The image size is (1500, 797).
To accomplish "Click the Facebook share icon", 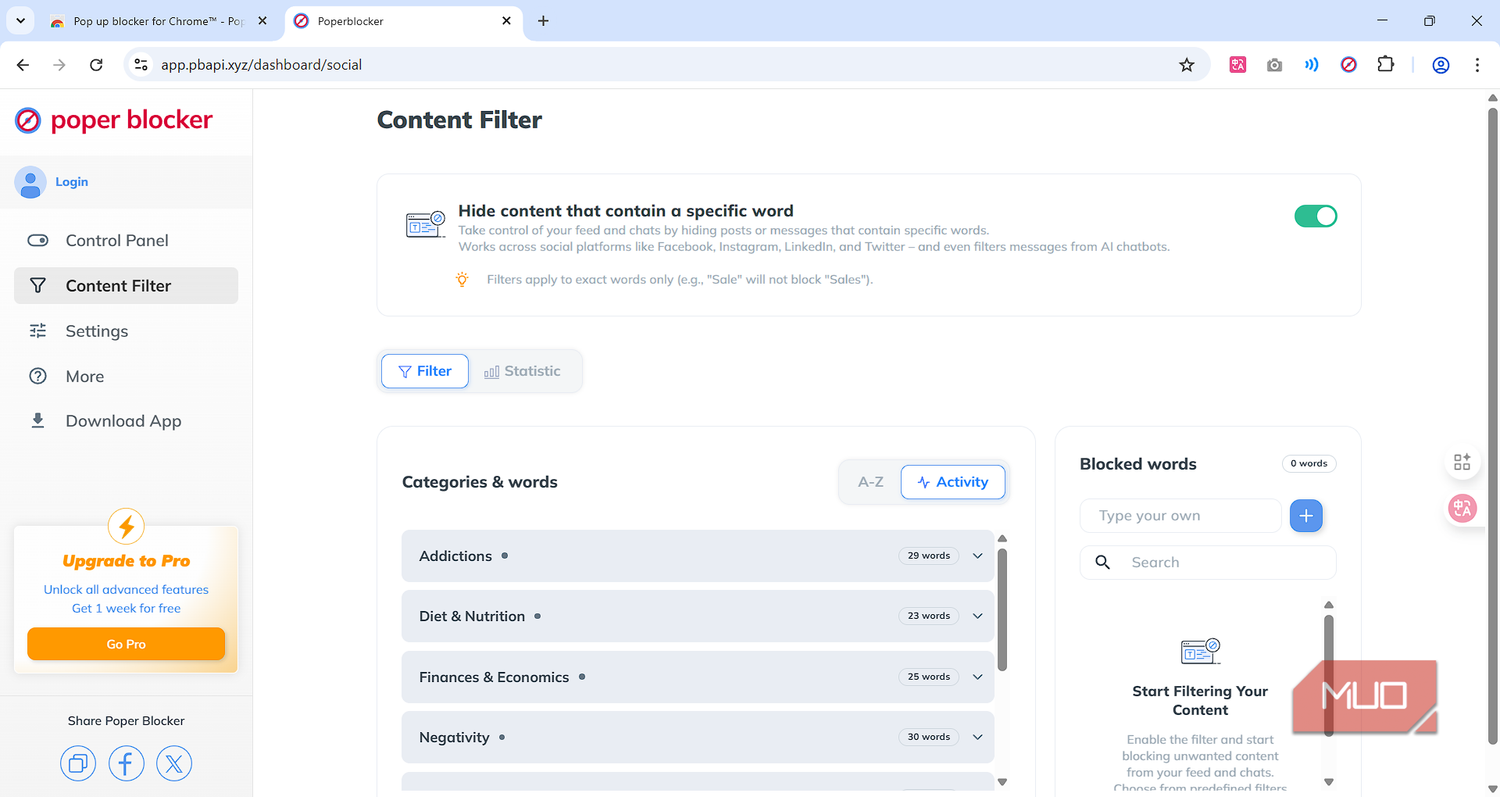I will coord(126,764).
